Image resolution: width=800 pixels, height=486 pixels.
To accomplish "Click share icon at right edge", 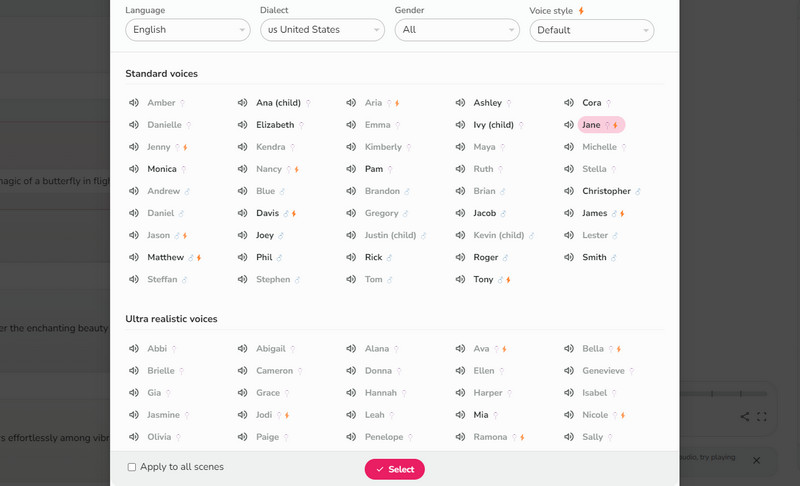I will tap(745, 417).
